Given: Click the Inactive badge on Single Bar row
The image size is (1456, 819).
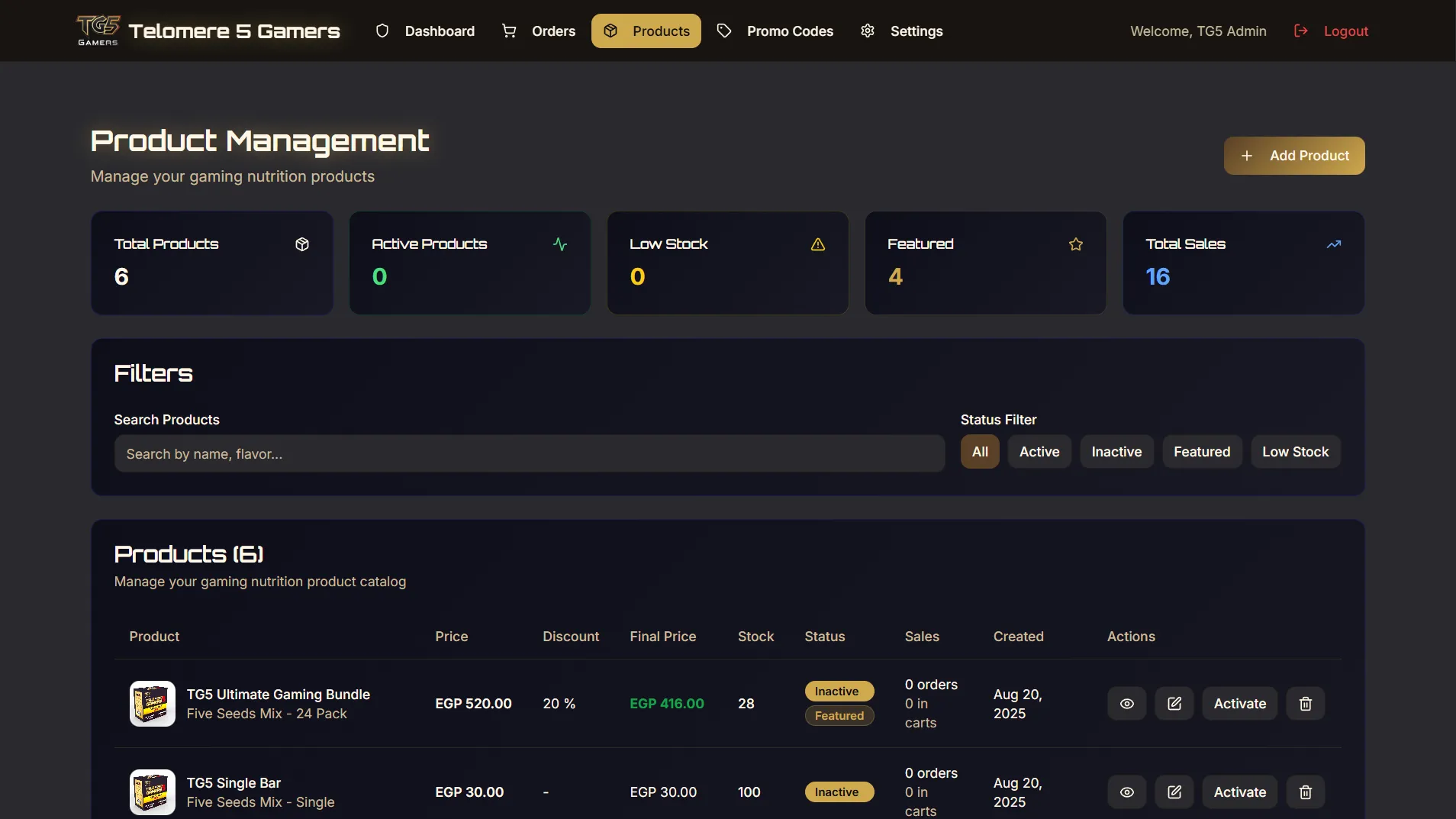Looking at the screenshot, I should 839,792.
